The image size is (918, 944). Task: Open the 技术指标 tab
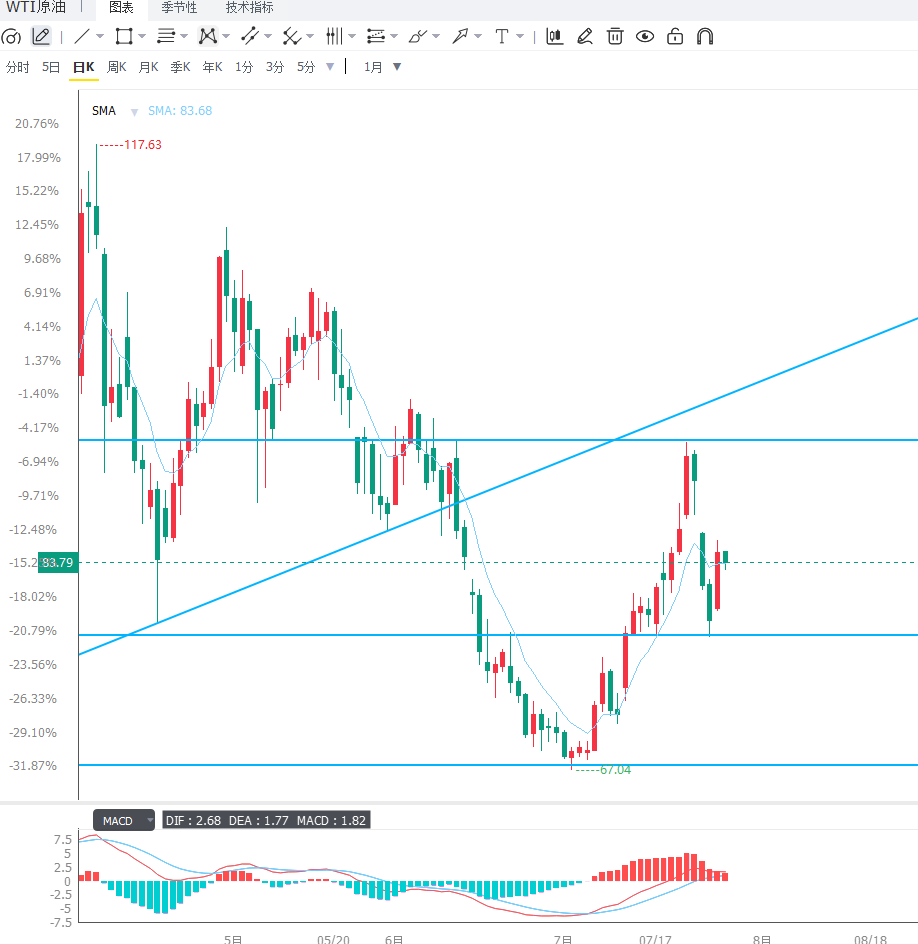(x=249, y=8)
